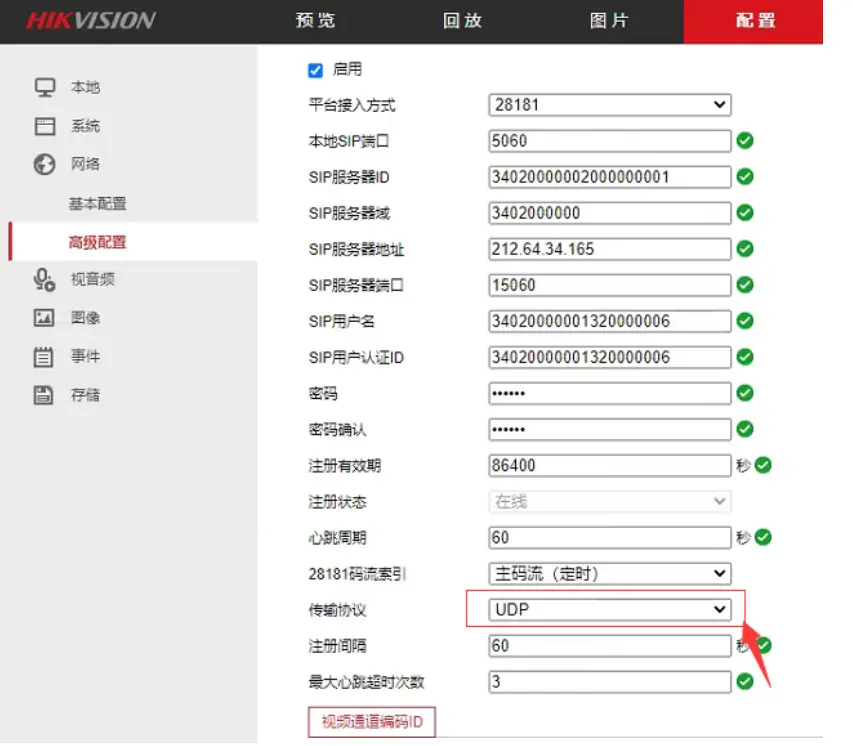Click the picture icon beside 图像

[x=44, y=318]
